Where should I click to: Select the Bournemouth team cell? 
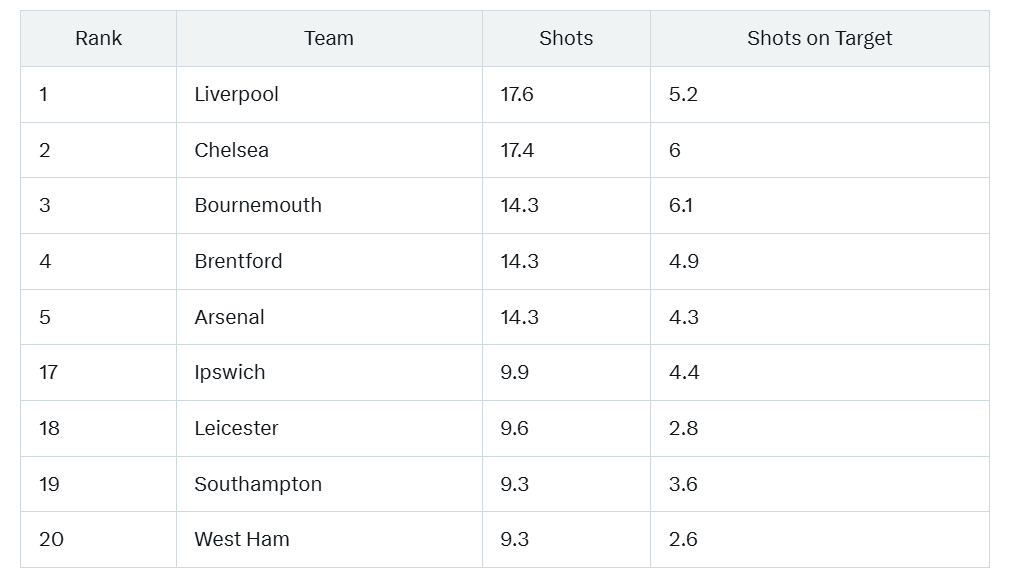329,205
